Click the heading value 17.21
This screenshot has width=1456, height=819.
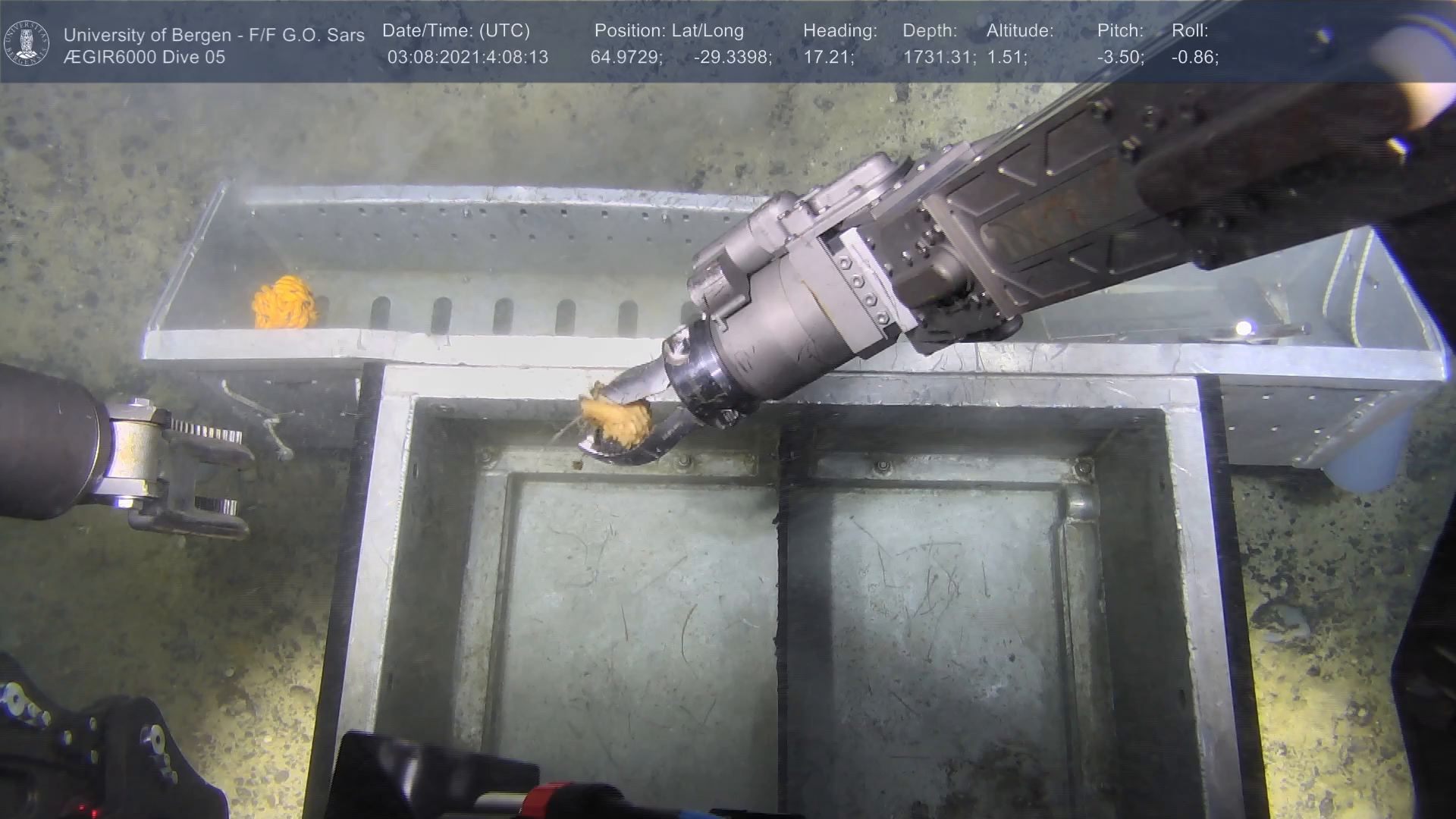coord(828,58)
